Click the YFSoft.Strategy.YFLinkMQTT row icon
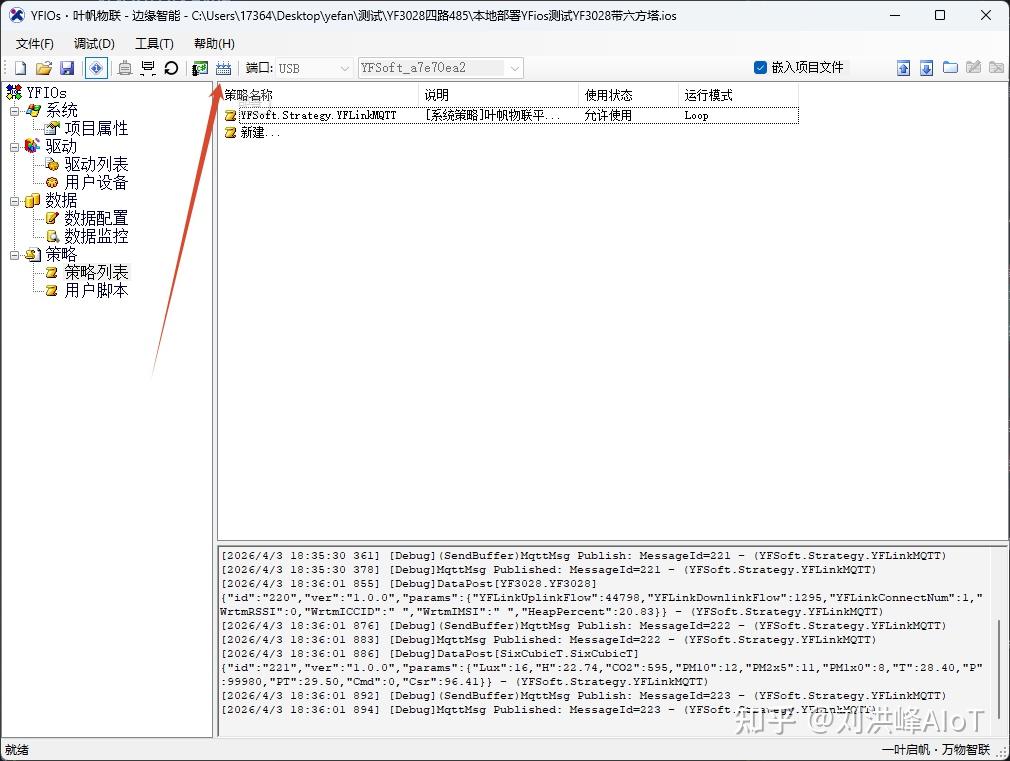The width and height of the screenshot is (1010, 761). coord(231,115)
